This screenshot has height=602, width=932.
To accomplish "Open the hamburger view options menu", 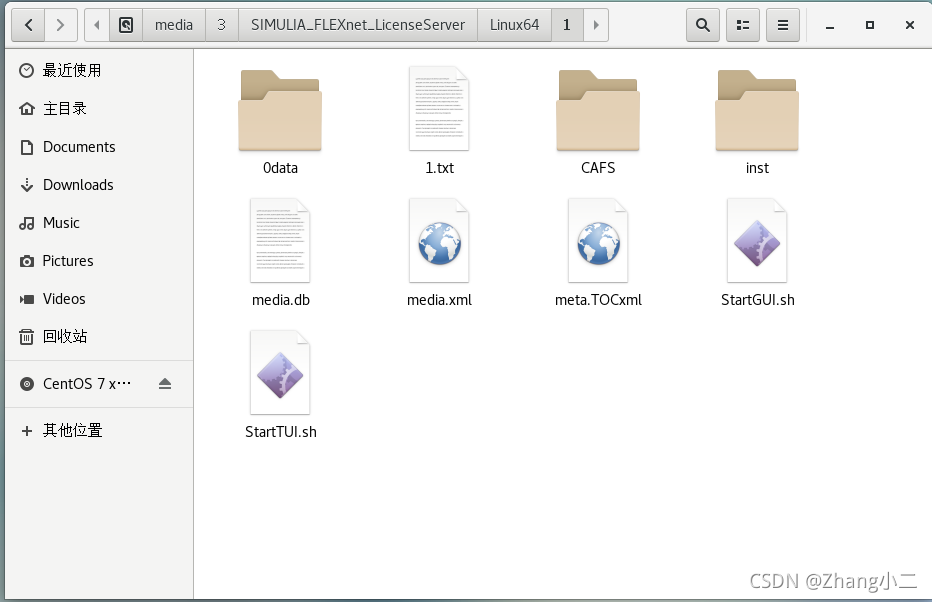I will 782,25.
